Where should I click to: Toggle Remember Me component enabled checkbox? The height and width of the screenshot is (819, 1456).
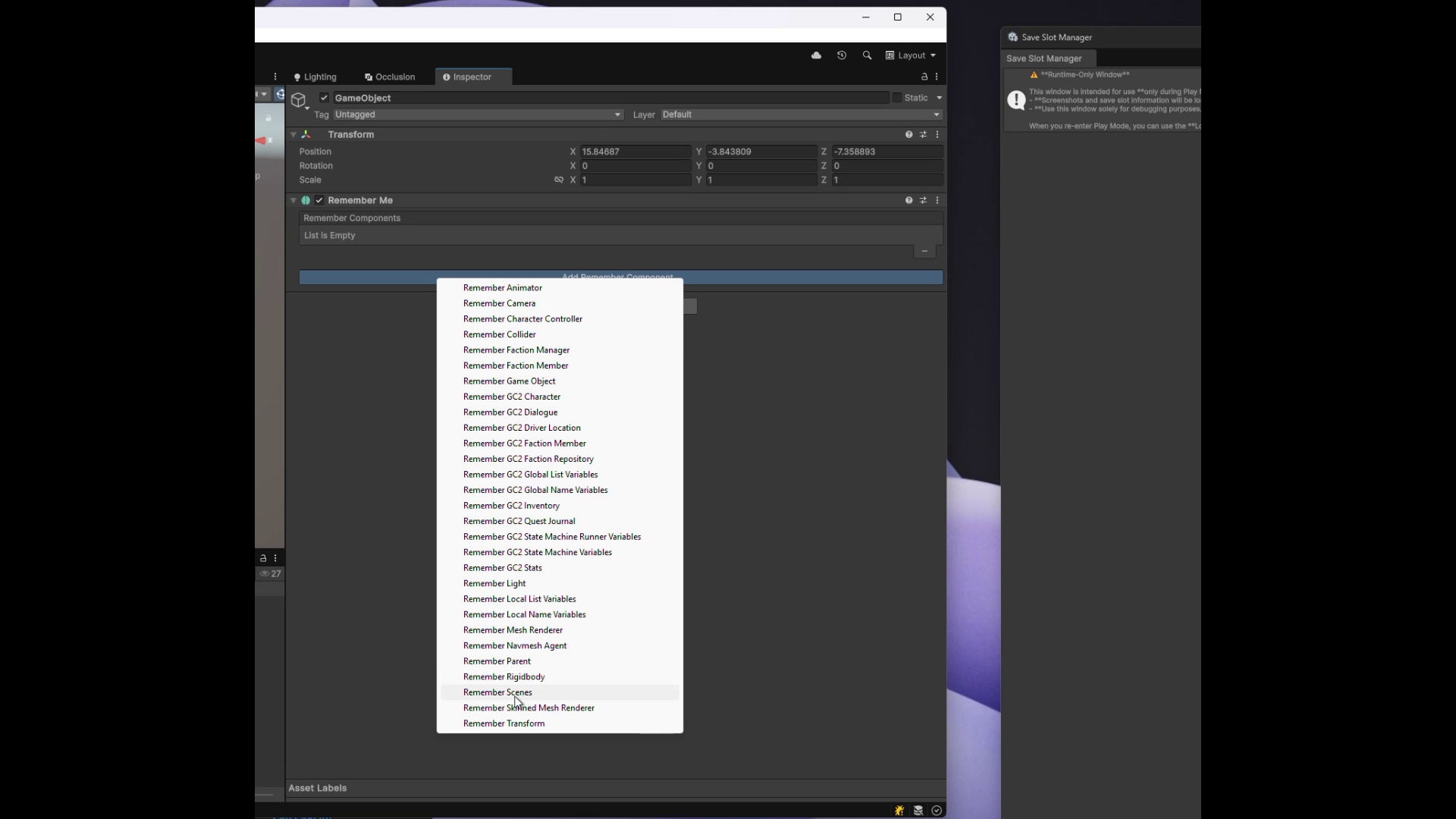pos(319,200)
